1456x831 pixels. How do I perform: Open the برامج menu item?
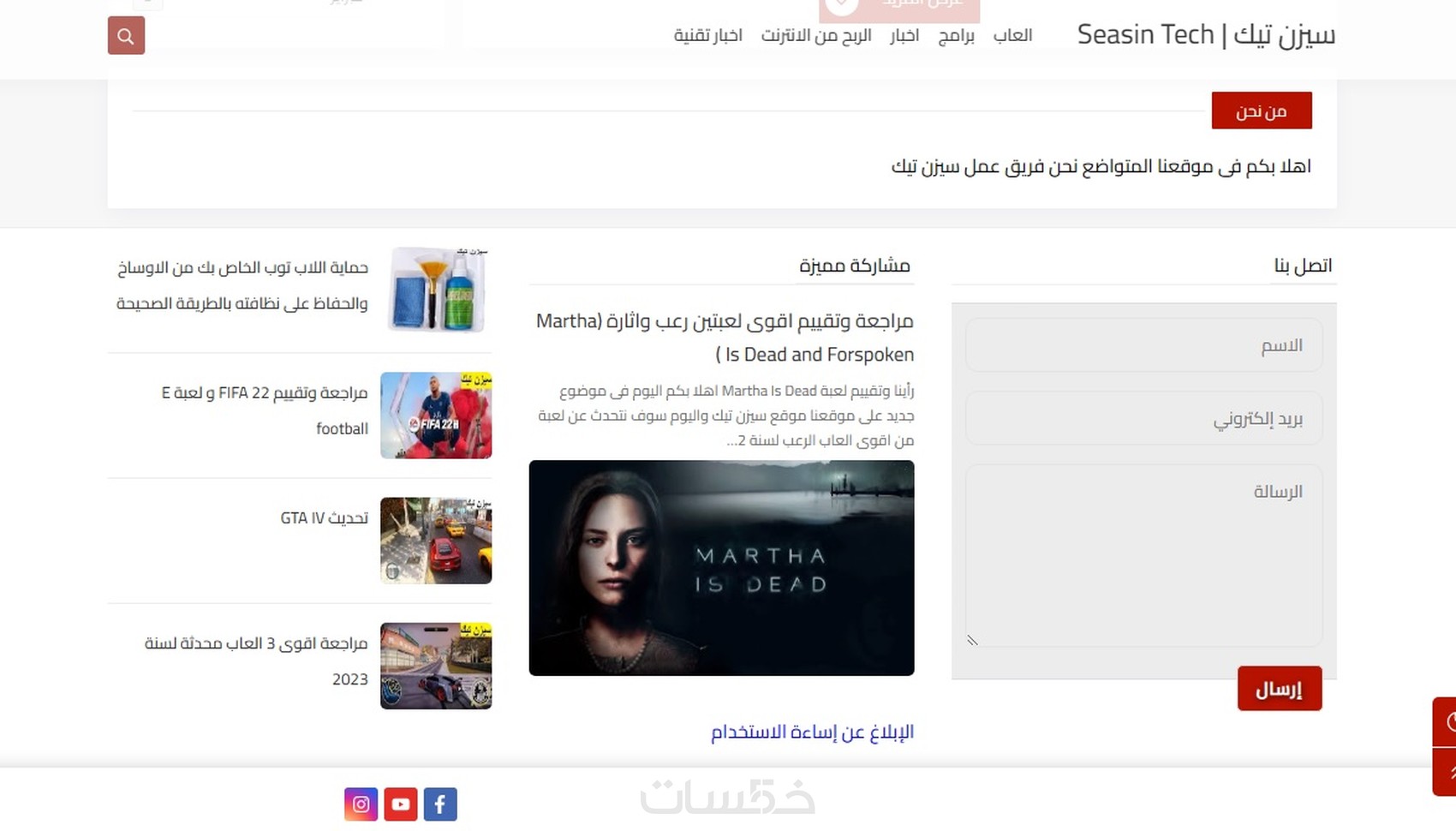[x=957, y=35]
